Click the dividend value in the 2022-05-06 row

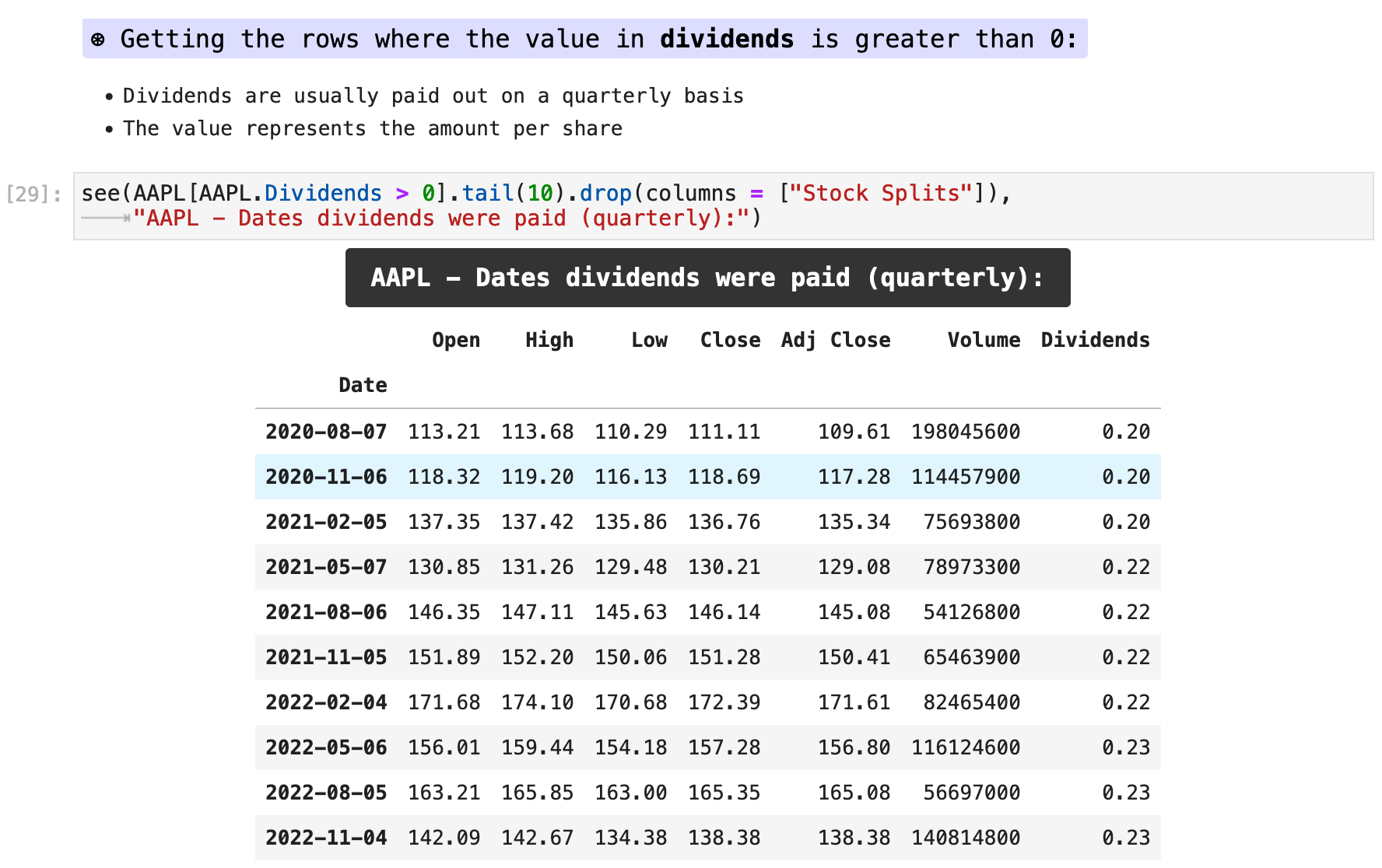click(x=1126, y=747)
